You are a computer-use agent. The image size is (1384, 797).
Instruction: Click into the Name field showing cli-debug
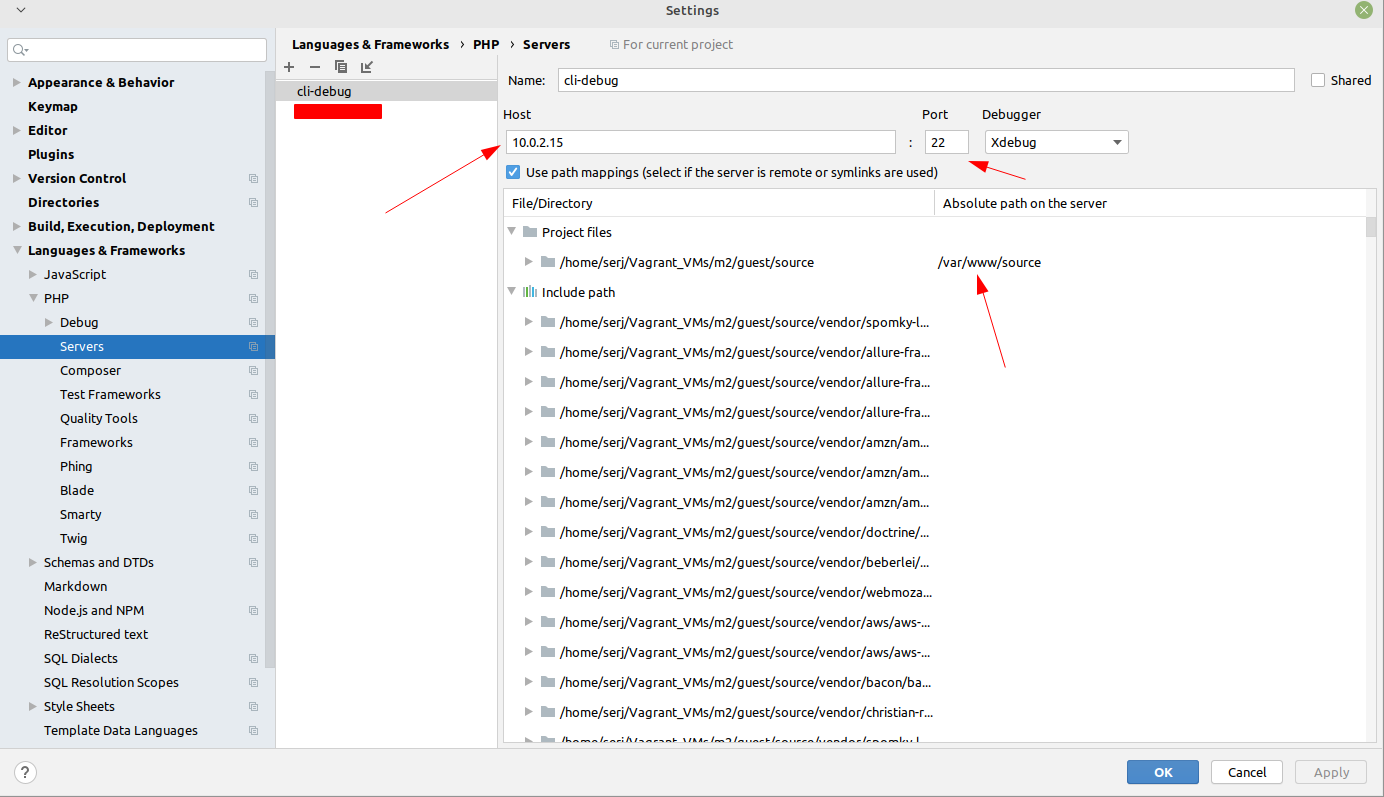click(x=926, y=80)
